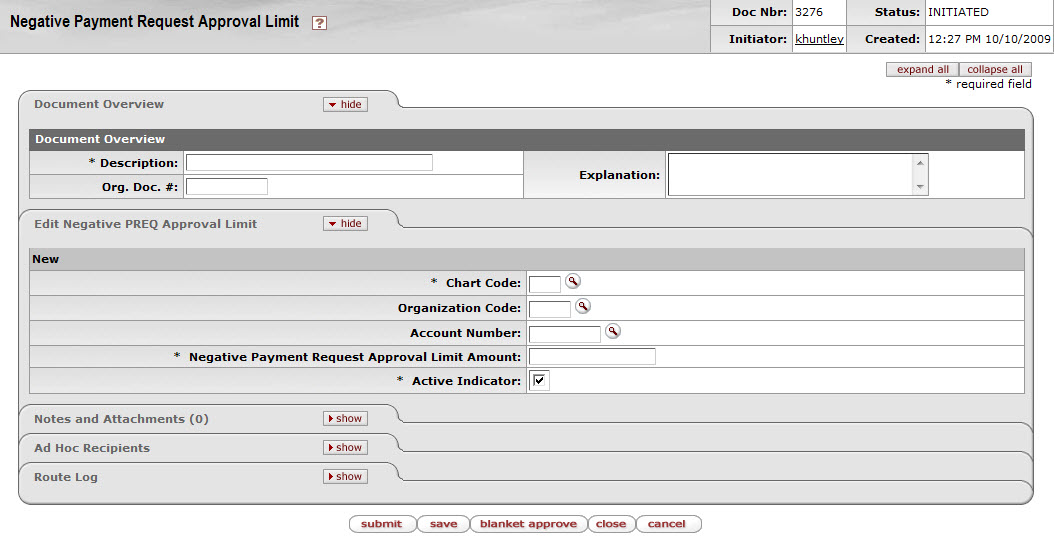This screenshot has height=542, width=1054.
Task: Click the blanket approve button
Action: 528,524
